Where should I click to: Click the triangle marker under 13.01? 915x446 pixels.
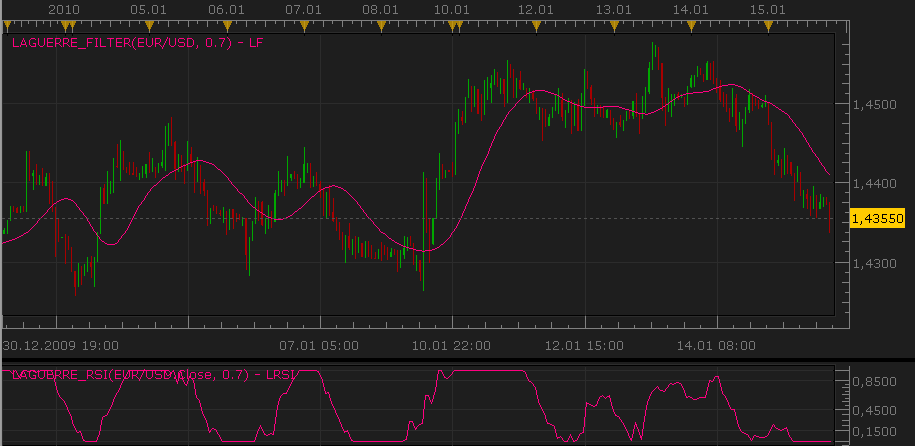614,25
